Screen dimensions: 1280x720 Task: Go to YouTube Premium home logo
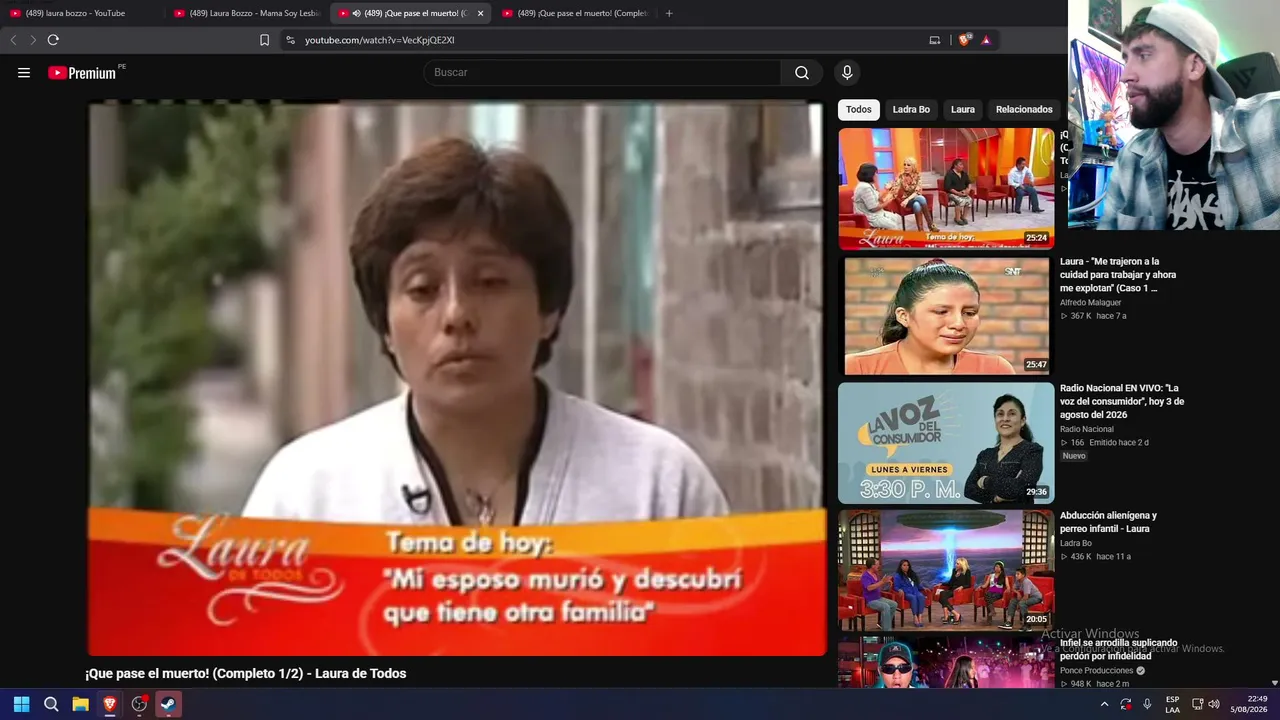[83, 73]
